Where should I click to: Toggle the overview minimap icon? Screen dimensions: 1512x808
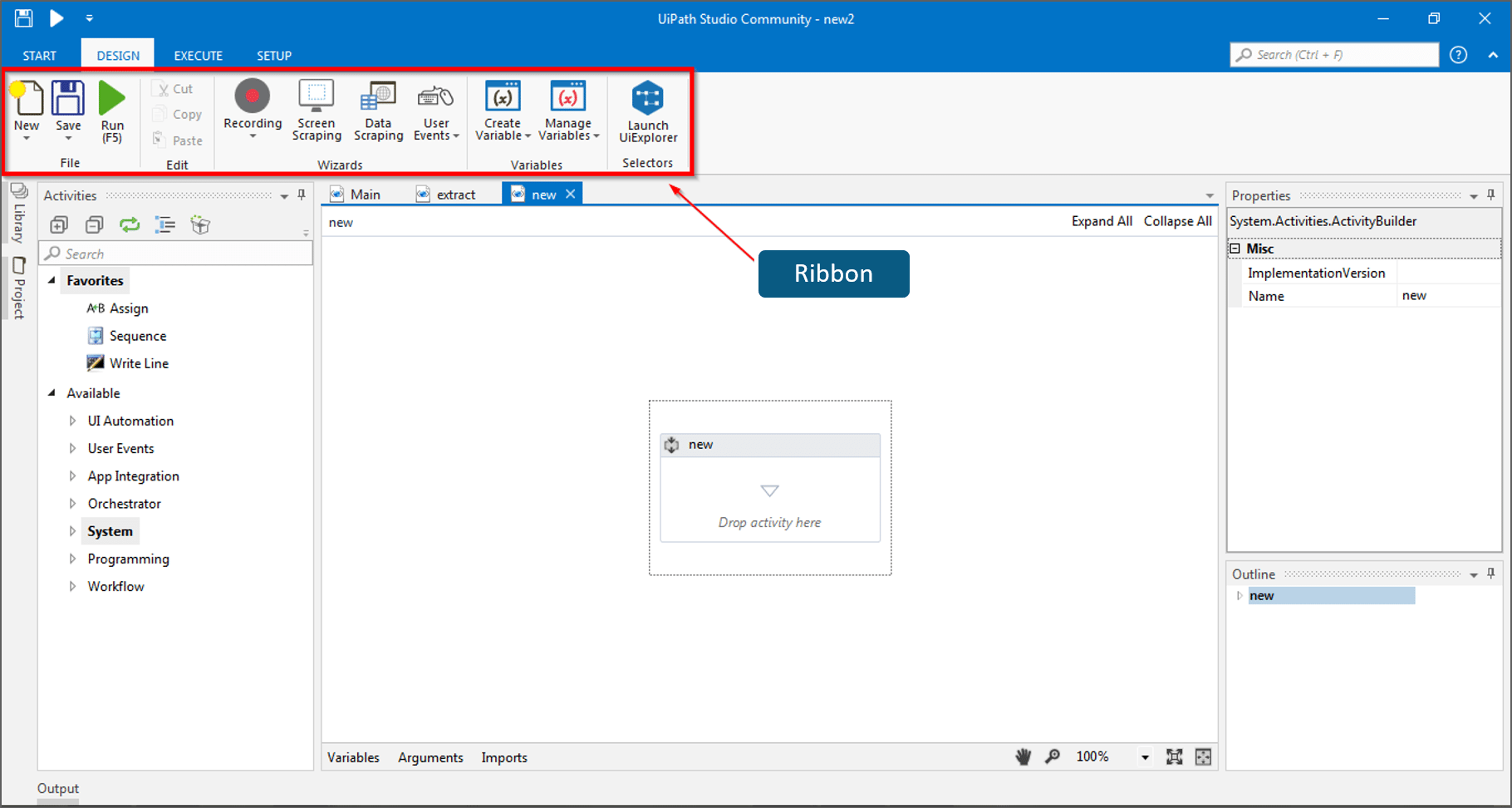1203,756
